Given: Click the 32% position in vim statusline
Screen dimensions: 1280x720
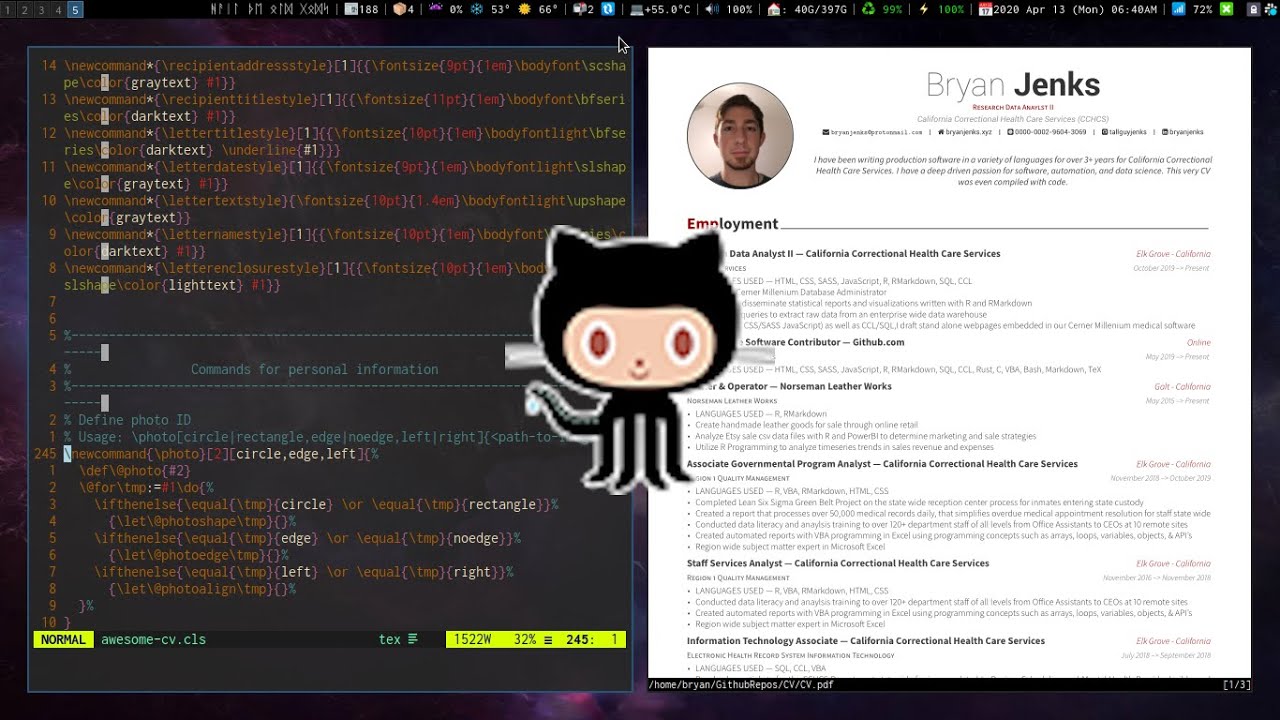Looking at the screenshot, I should click(x=524, y=639).
